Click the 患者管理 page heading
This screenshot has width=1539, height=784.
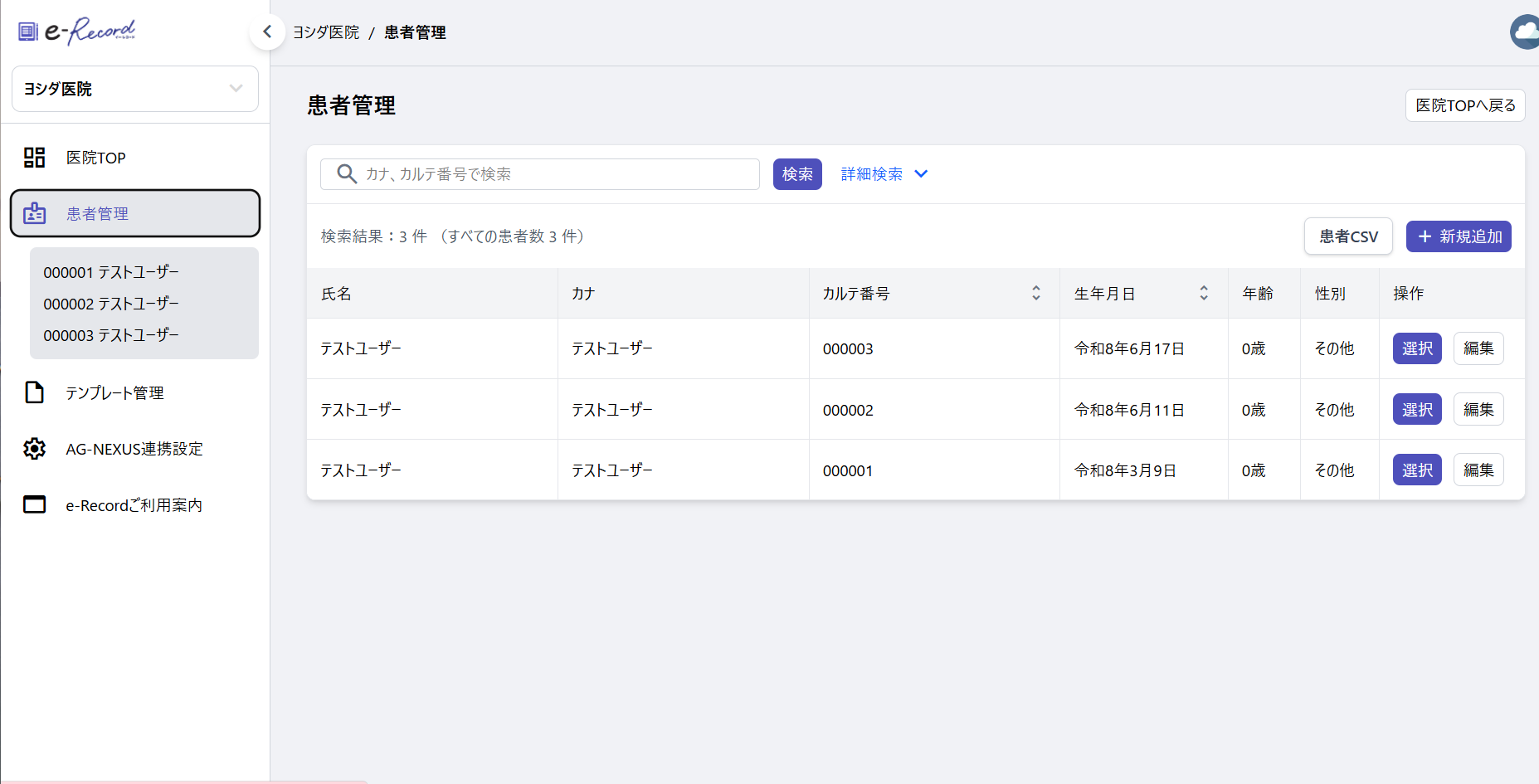pyautogui.click(x=351, y=105)
